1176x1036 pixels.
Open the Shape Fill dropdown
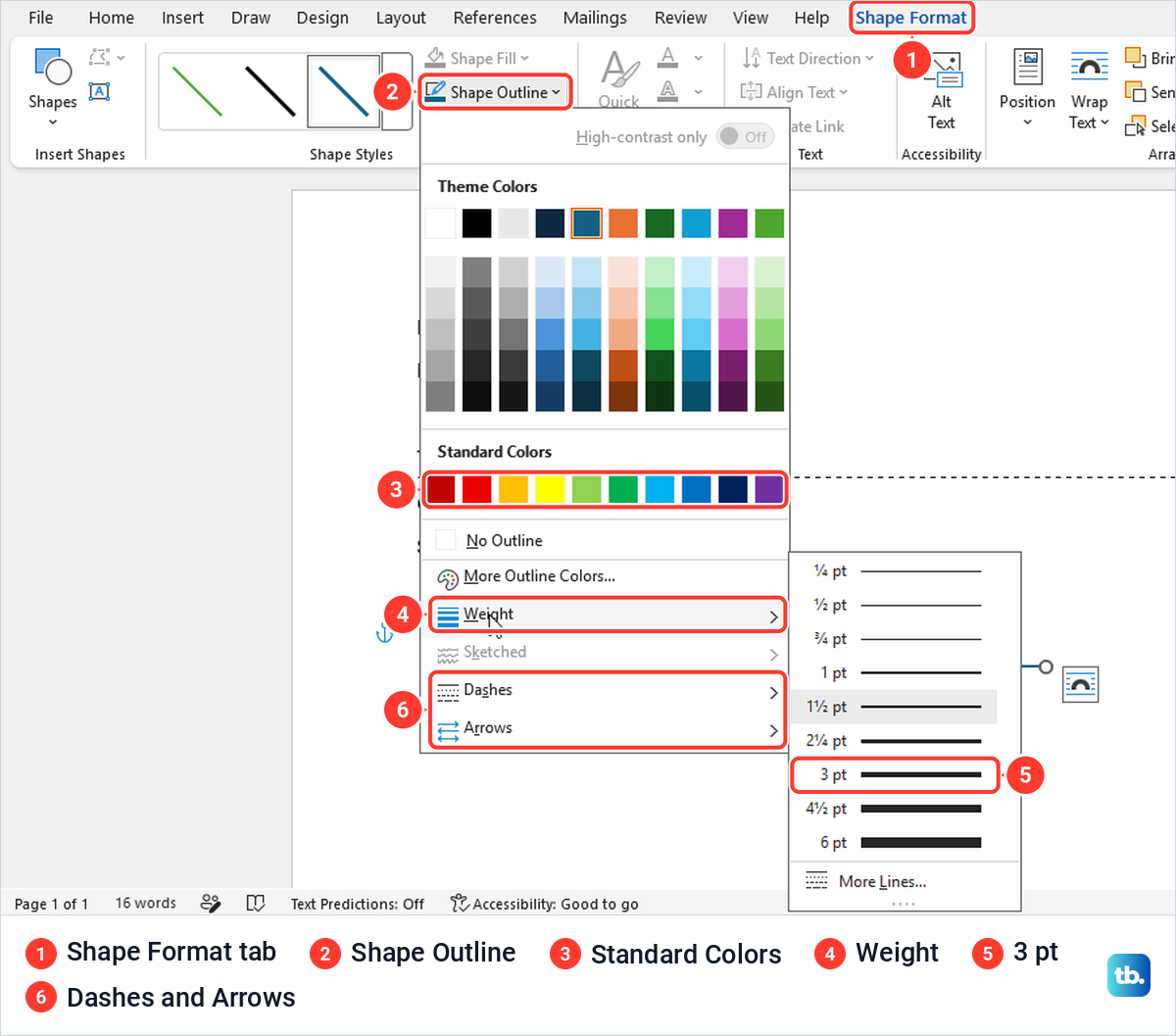click(477, 59)
